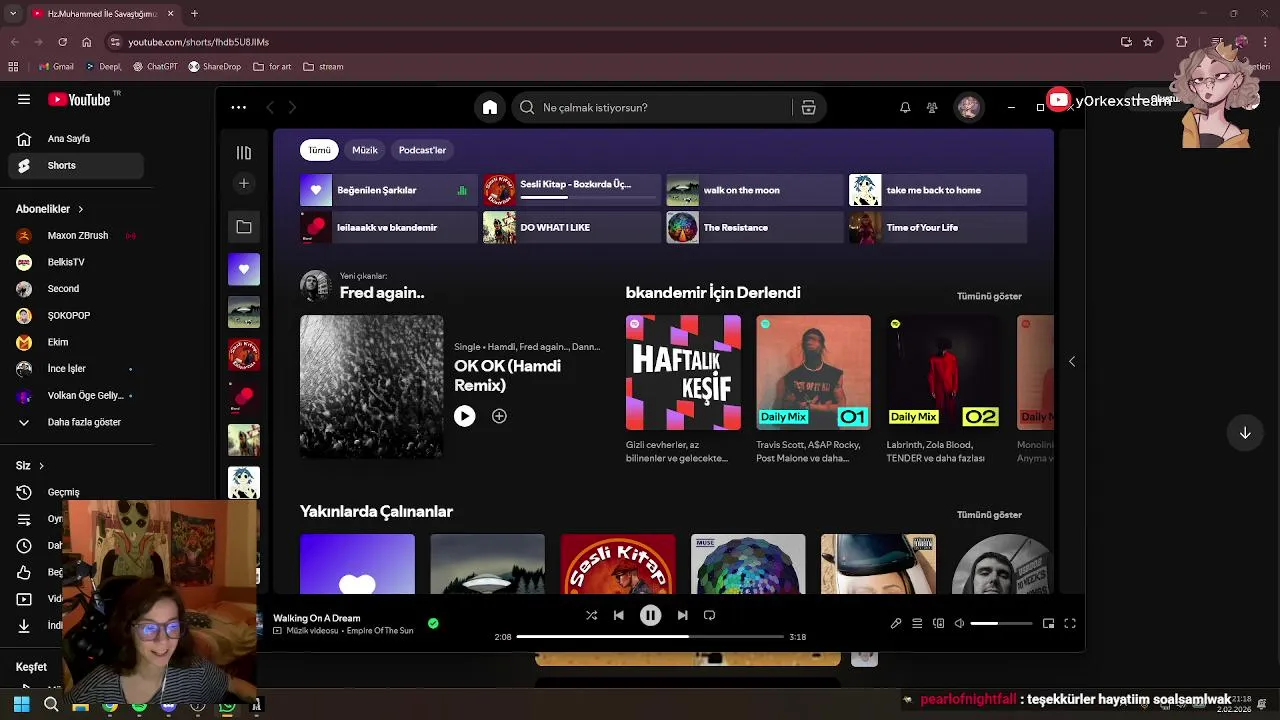Go to Spotify Home via house icon
This screenshot has width=1280, height=720.
tap(490, 107)
